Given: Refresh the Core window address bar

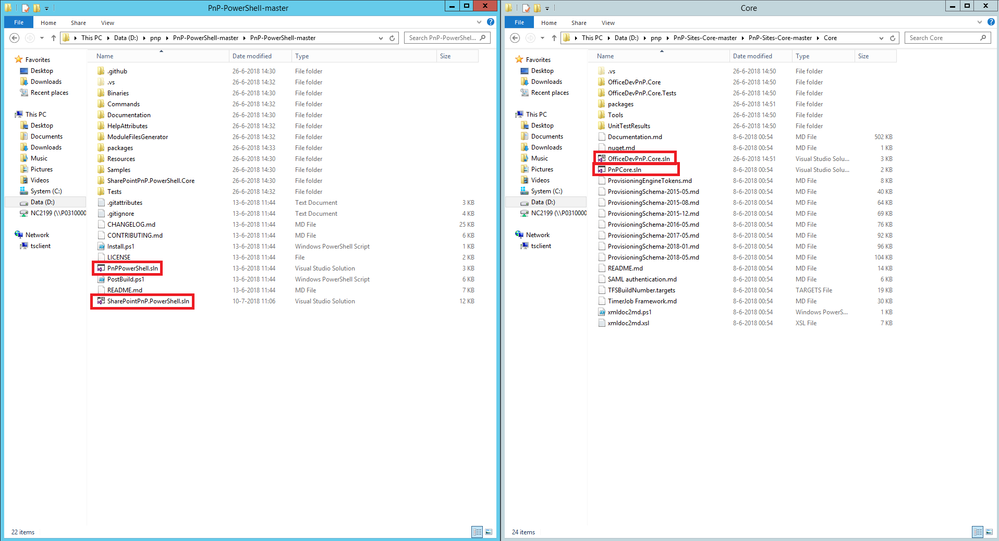Looking at the screenshot, I should pos(893,38).
